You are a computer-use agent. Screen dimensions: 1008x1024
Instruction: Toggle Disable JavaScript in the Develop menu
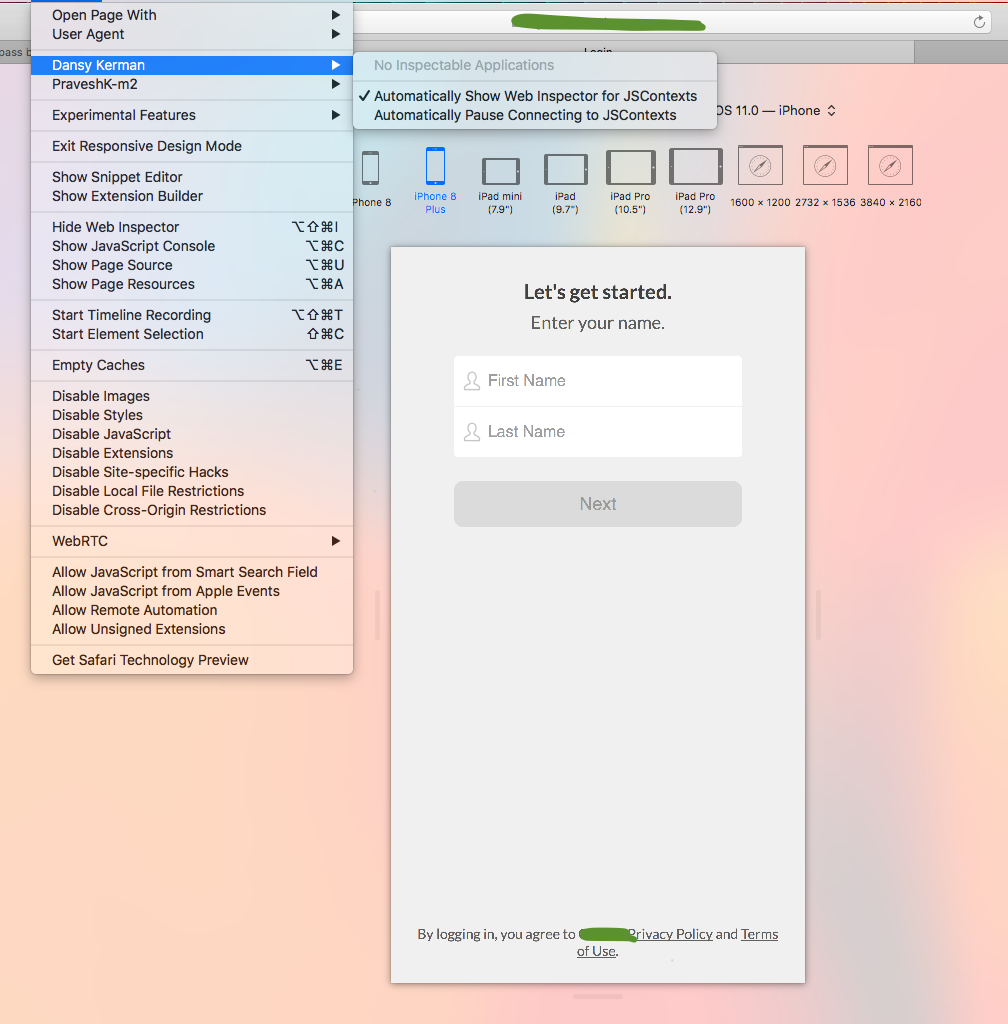[x=111, y=434]
